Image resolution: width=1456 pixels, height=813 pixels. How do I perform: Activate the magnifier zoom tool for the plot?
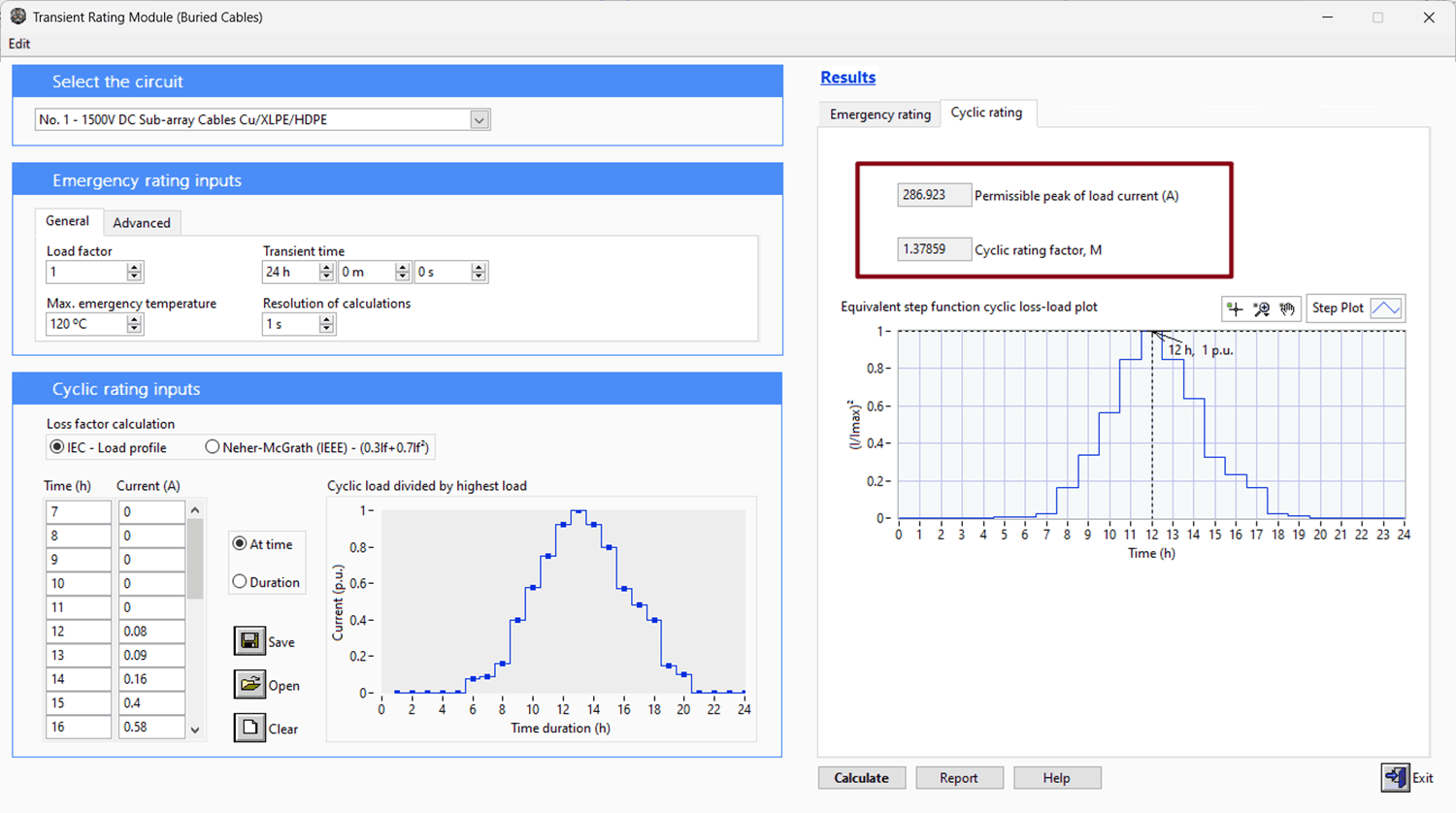click(1262, 309)
